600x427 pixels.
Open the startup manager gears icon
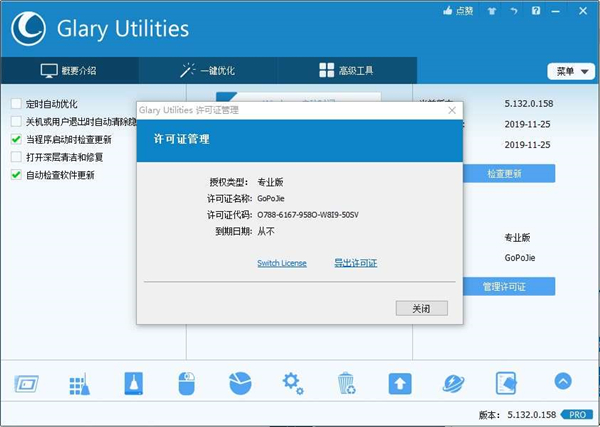pyautogui.click(x=293, y=384)
